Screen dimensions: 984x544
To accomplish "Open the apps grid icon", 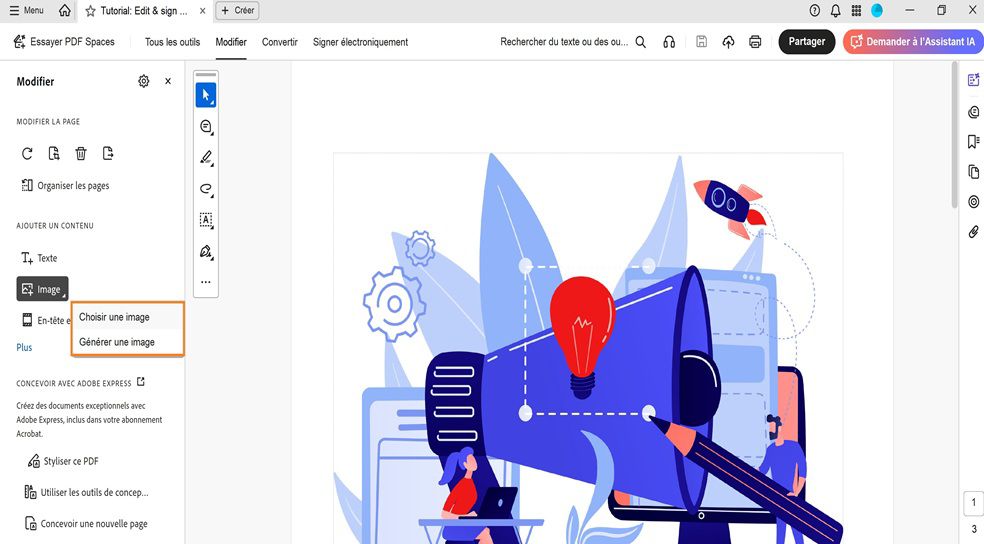I will 856,10.
